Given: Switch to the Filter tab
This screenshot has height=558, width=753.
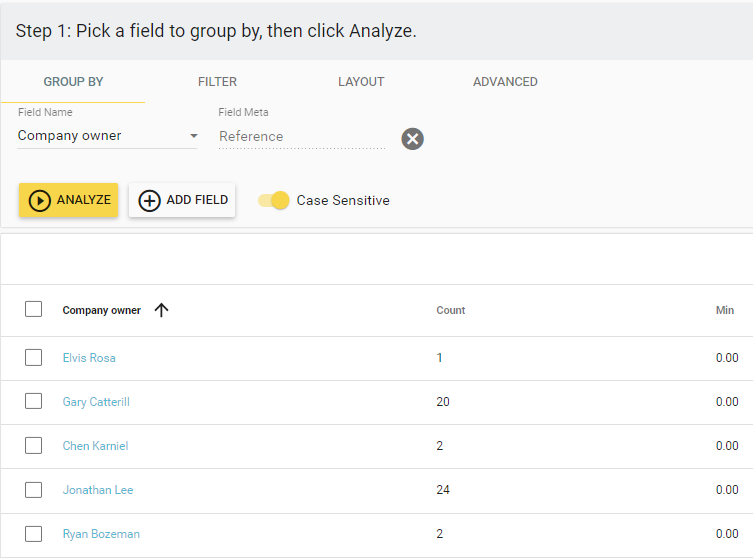Looking at the screenshot, I should pyautogui.click(x=217, y=82).
